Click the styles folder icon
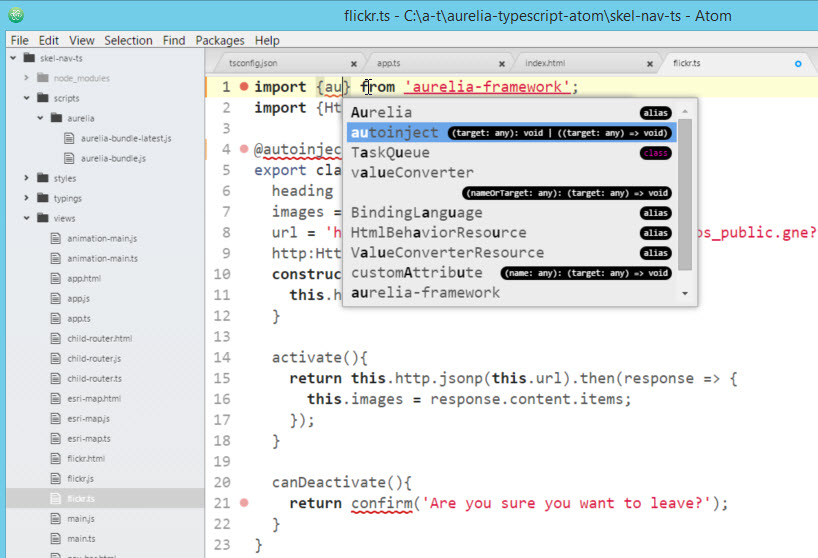This screenshot has width=818, height=558. tap(43, 178)
